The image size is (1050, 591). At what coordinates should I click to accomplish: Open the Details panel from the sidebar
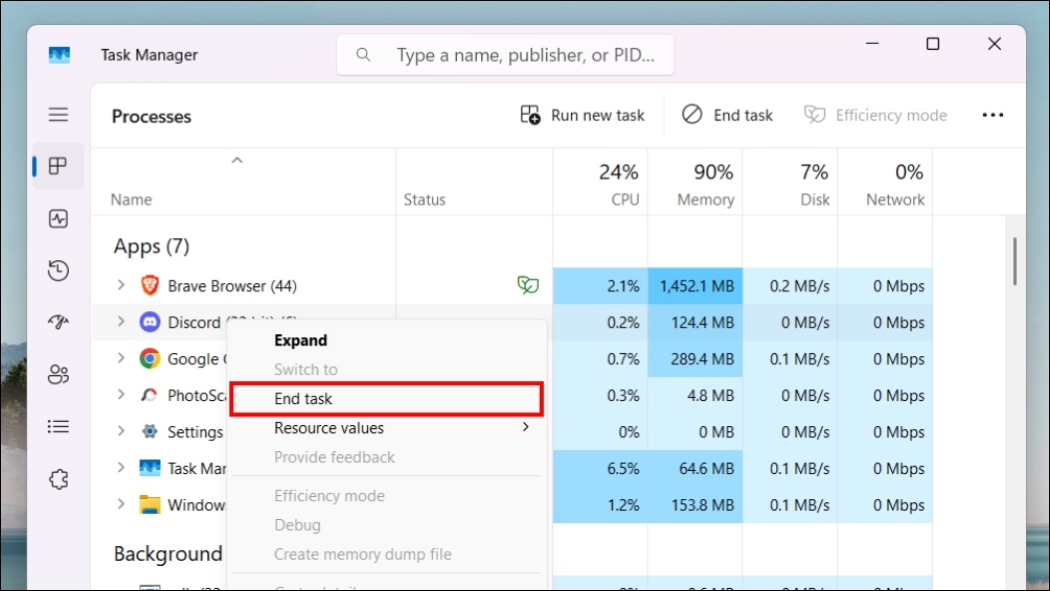(x=58, y=426)
